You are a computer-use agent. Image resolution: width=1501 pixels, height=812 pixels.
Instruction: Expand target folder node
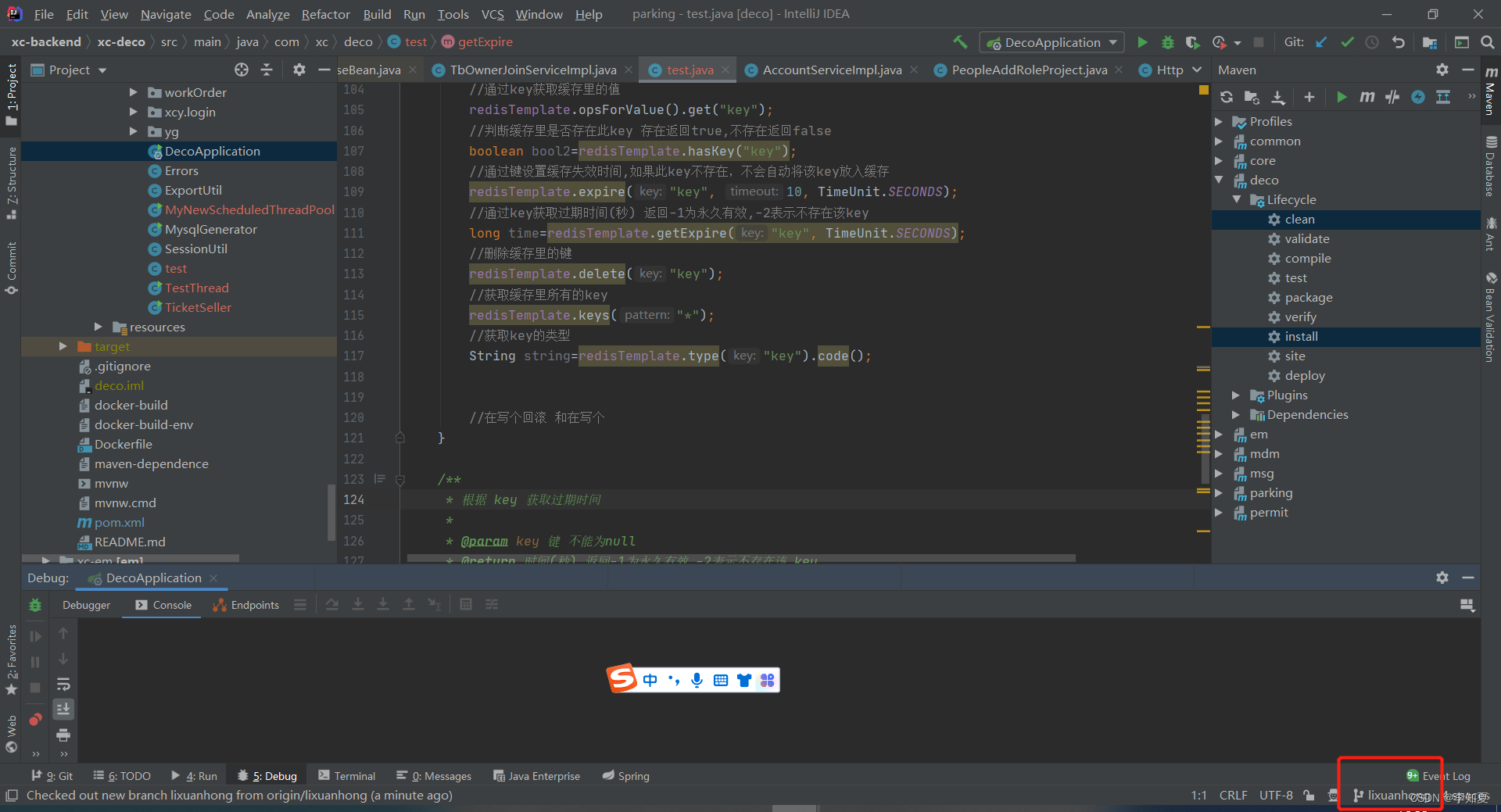[63, 346]
